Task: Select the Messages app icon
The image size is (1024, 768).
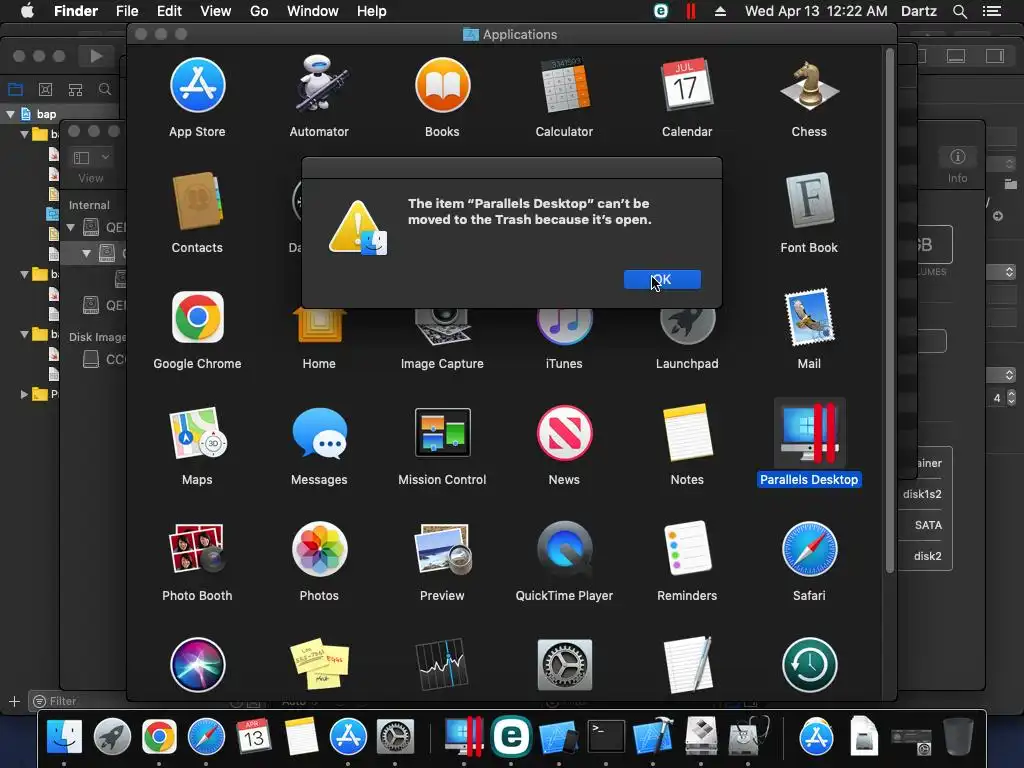Action: (319, 433)
